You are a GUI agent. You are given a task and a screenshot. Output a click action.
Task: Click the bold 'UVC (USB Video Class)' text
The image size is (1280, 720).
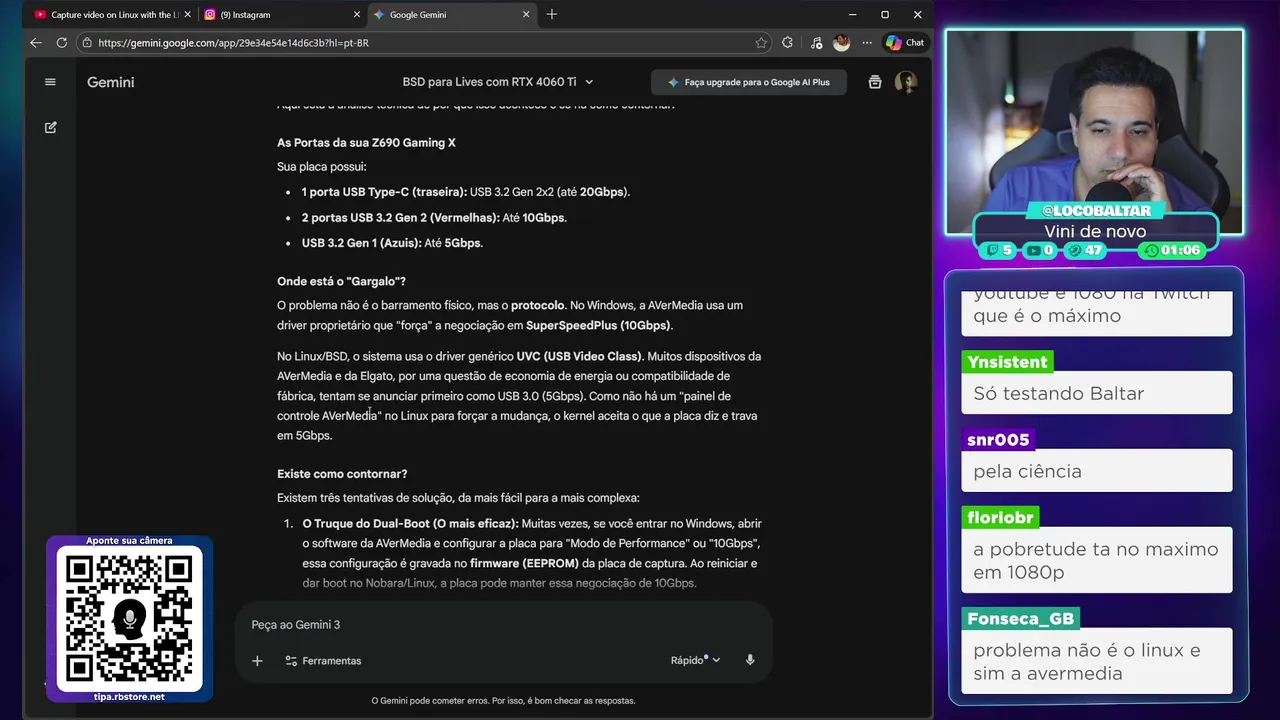point(580,356)
